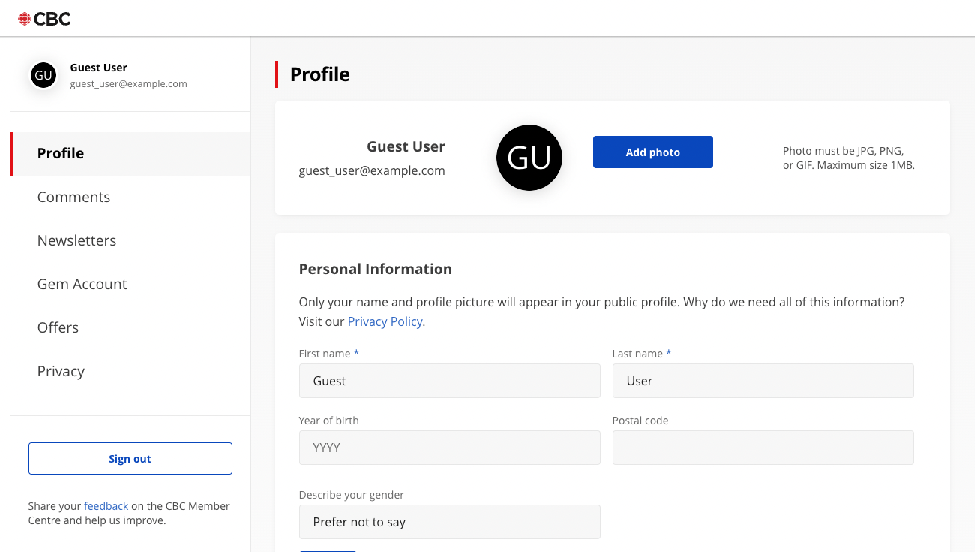
Task: Click the Sign out button
Action: click(x=130, y=459)
